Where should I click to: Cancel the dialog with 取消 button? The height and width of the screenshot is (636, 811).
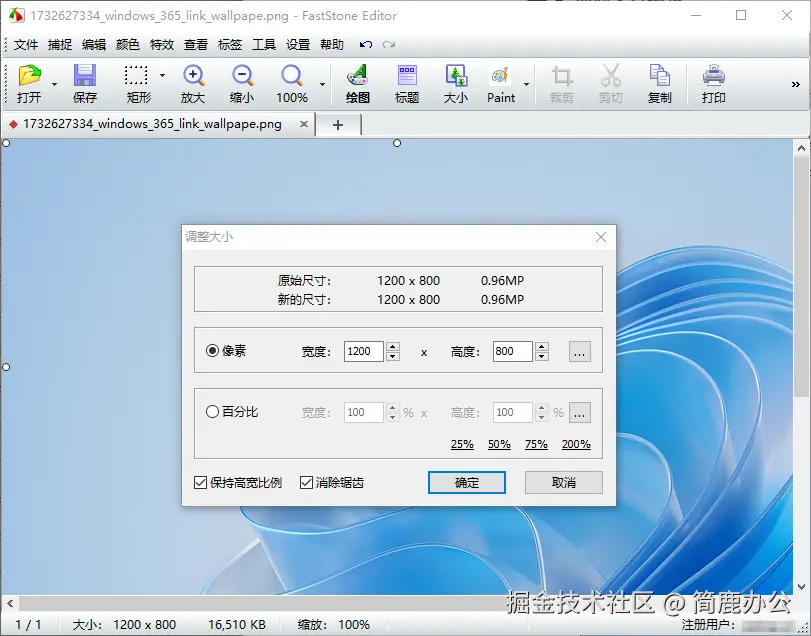pyautogui.click(x=564, y=482)
